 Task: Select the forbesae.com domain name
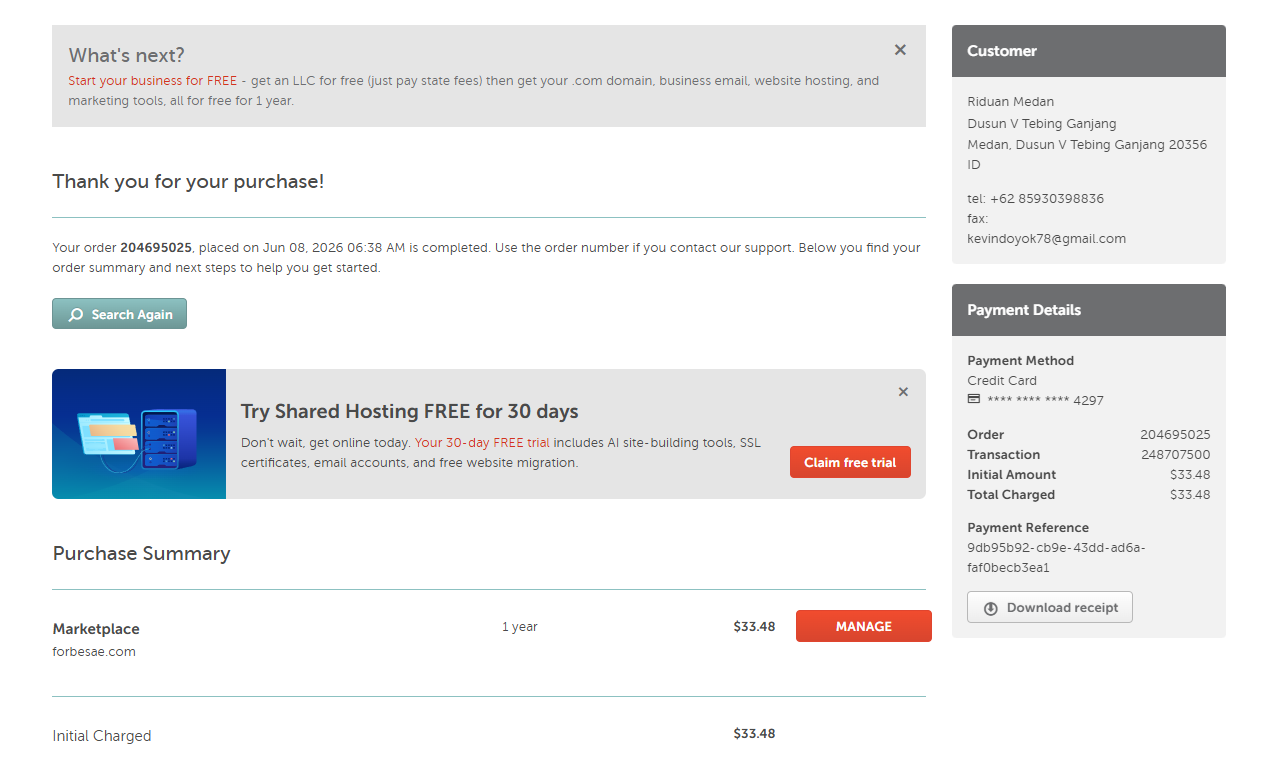tap(94, 652)
